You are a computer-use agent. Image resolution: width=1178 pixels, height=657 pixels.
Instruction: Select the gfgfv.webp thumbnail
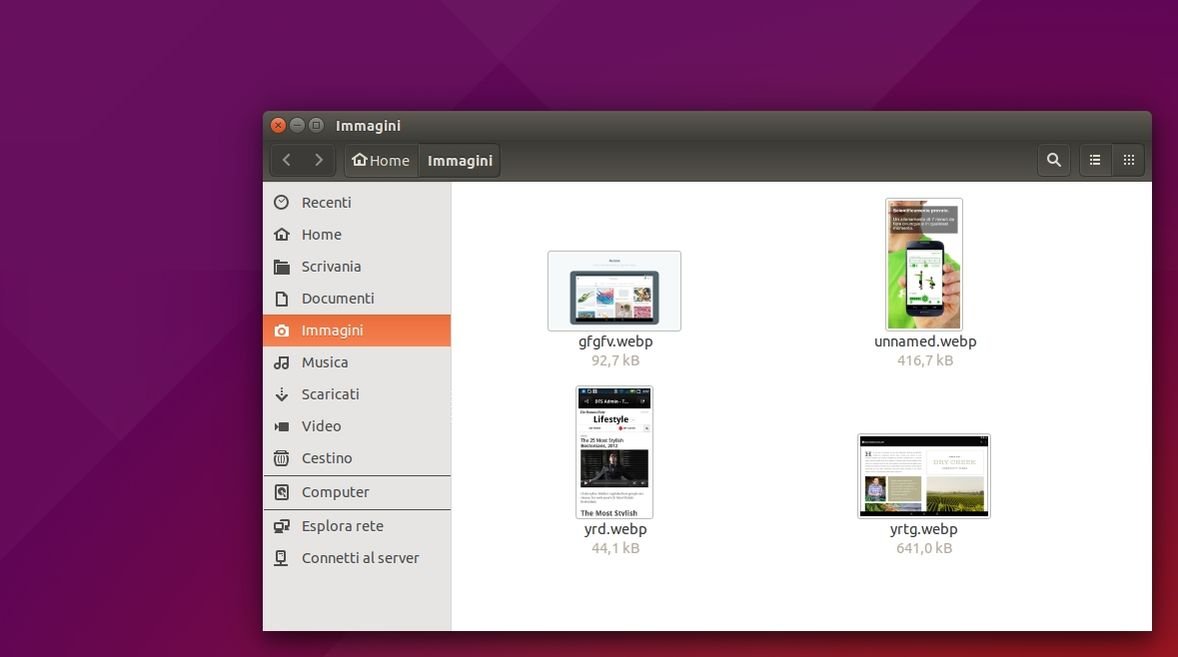click(x=614, y=291)
